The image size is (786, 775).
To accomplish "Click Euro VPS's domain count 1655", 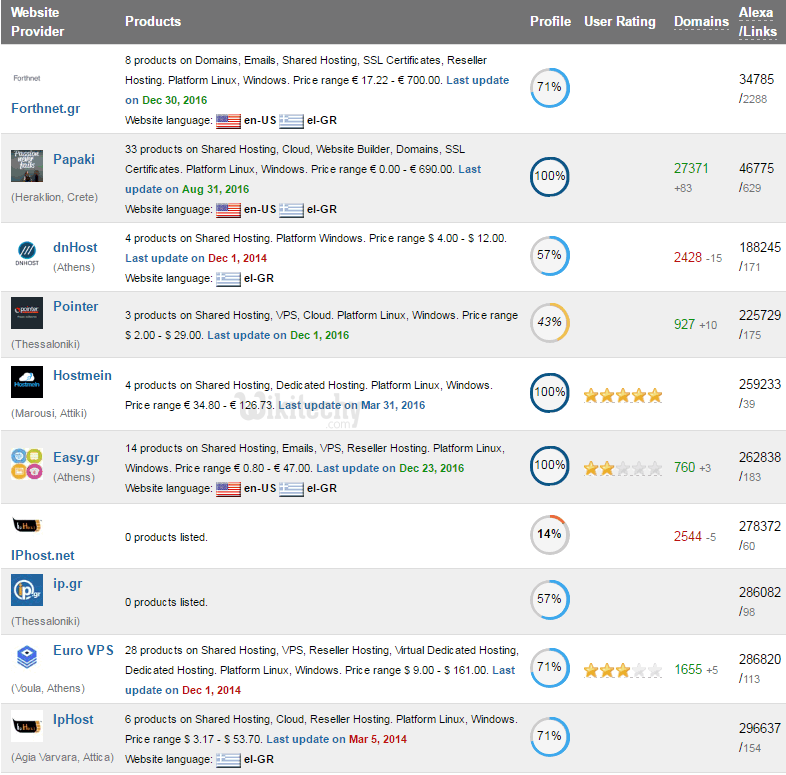I will [x=688, y=670].
